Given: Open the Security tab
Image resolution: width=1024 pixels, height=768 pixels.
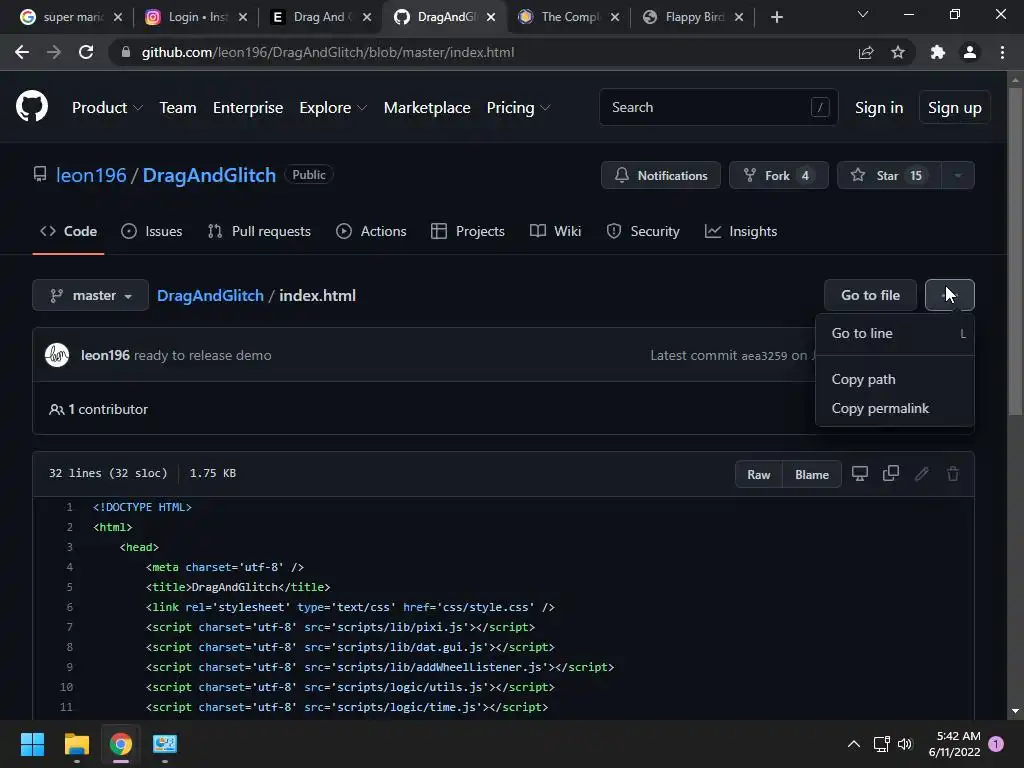Looking at the screenshot, I should click(x=643, y=231).
